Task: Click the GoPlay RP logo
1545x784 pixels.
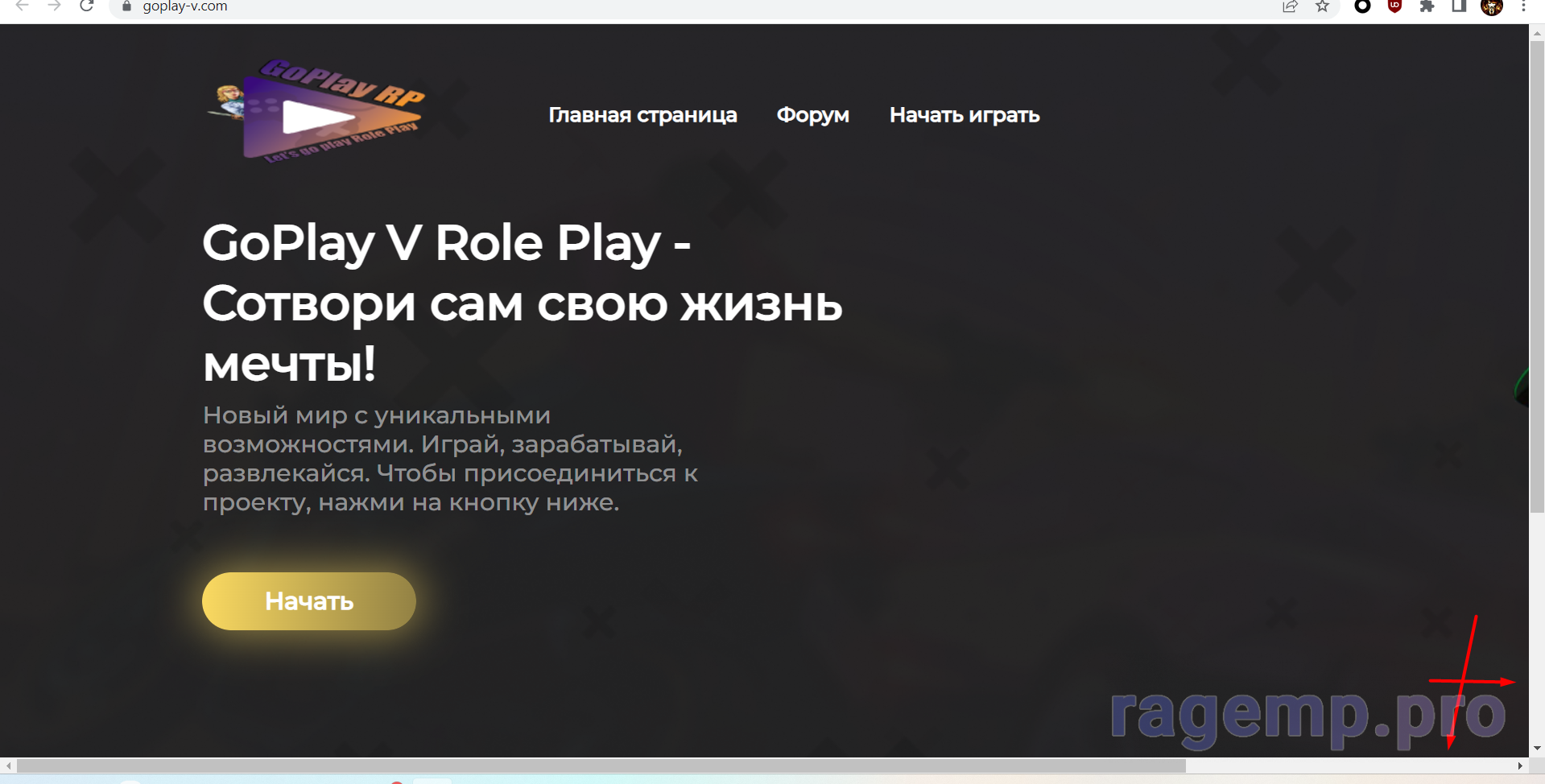Action: click(316, 111)
